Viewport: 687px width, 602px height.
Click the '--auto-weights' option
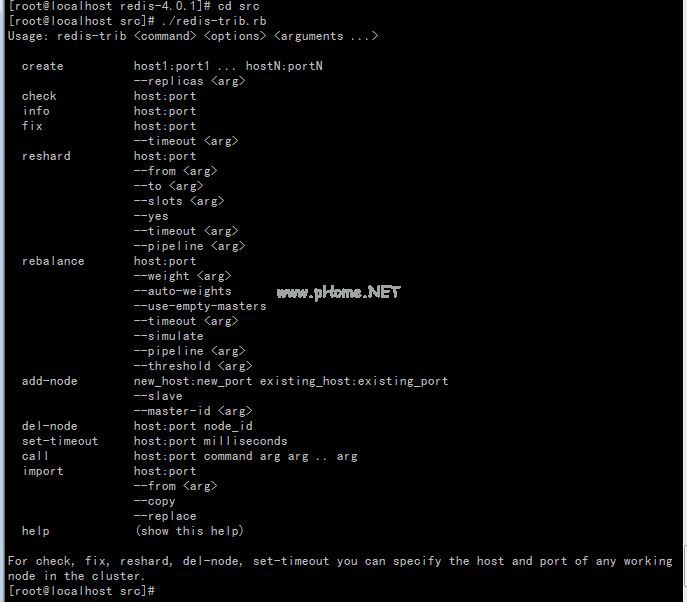click(x=182, y=291)
